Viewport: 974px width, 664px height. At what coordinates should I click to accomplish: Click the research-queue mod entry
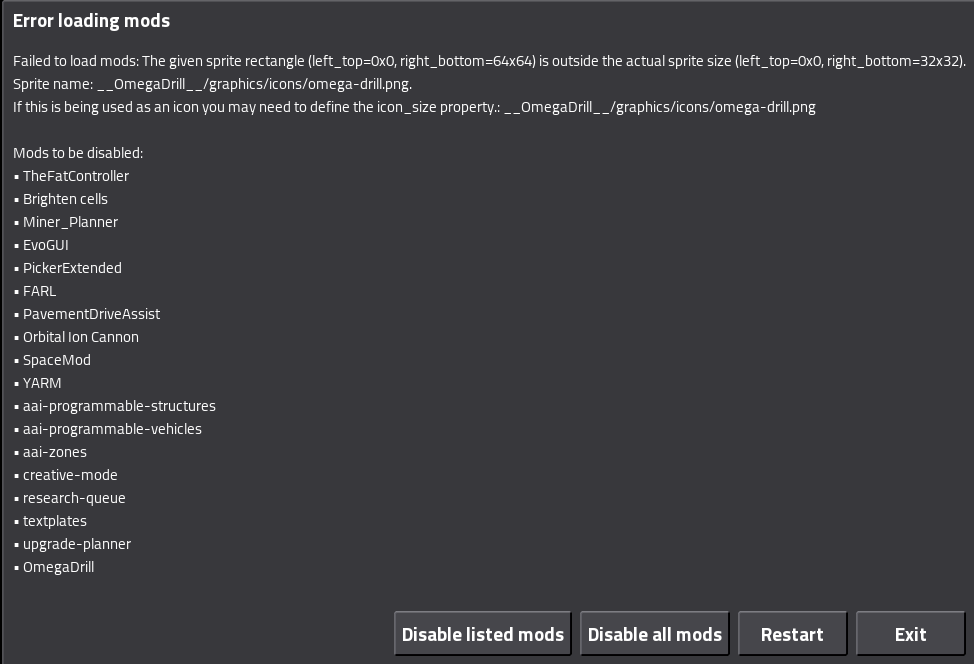click(x=74, y=498)
